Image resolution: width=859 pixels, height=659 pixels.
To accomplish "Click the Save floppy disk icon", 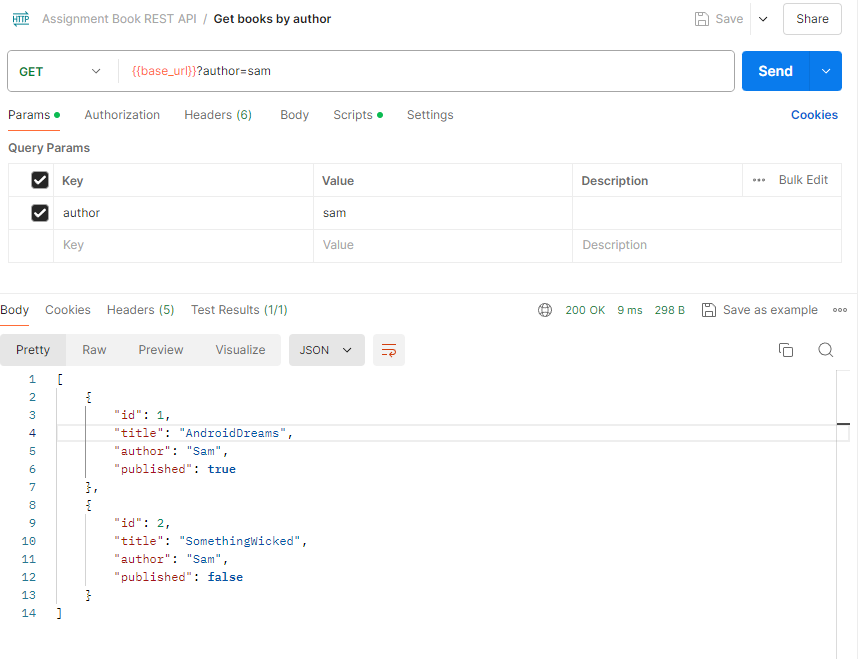I will click(702, 19).
